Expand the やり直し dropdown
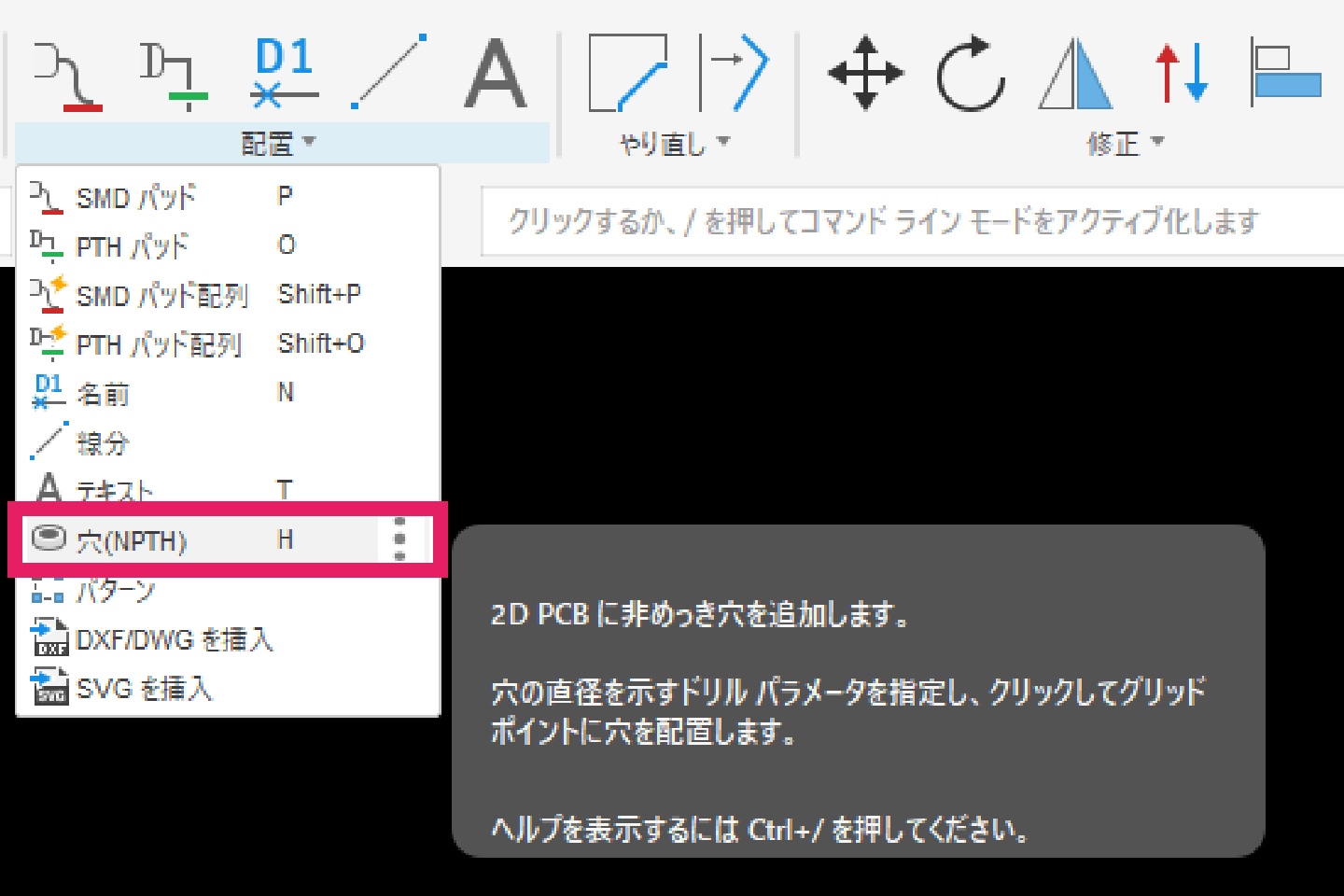The height and width of the screenshot is (896, 1344). (674, 143)
